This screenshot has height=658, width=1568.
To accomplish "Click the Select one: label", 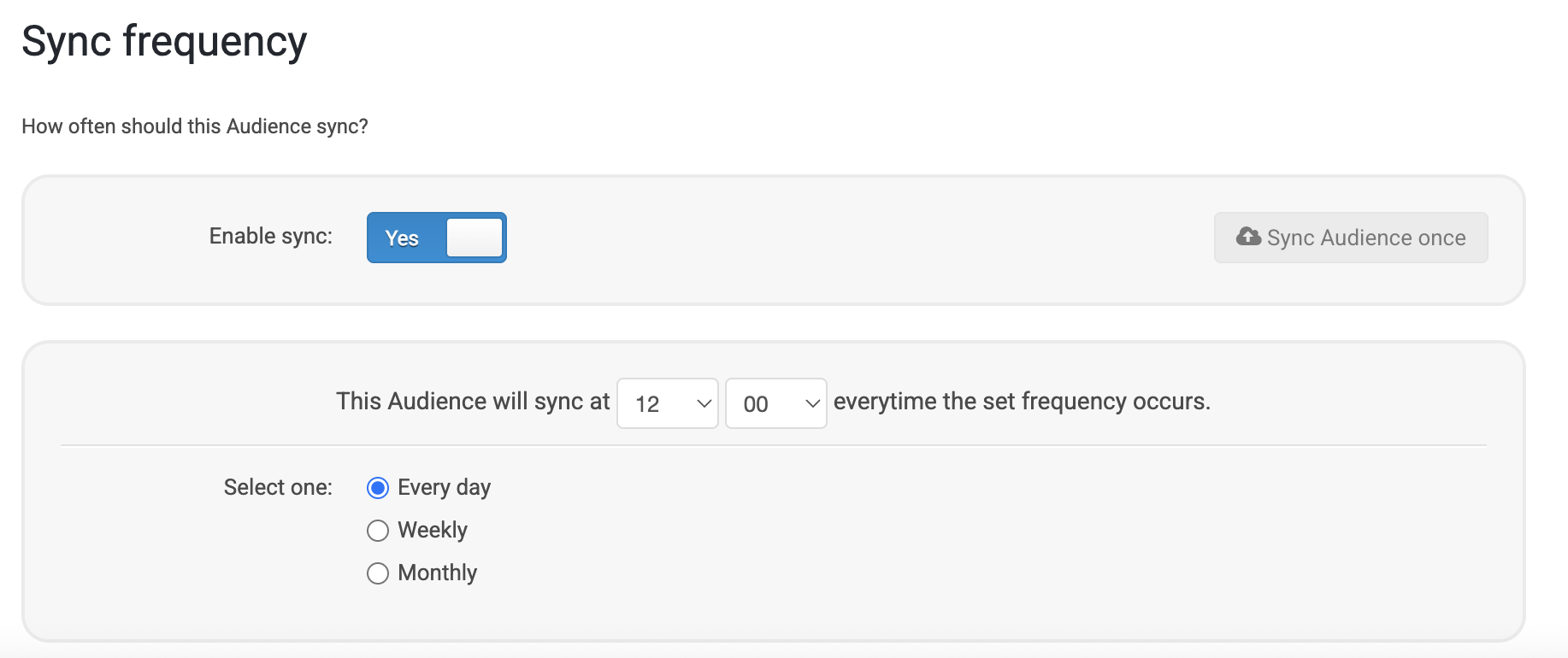I will [278, 487].
